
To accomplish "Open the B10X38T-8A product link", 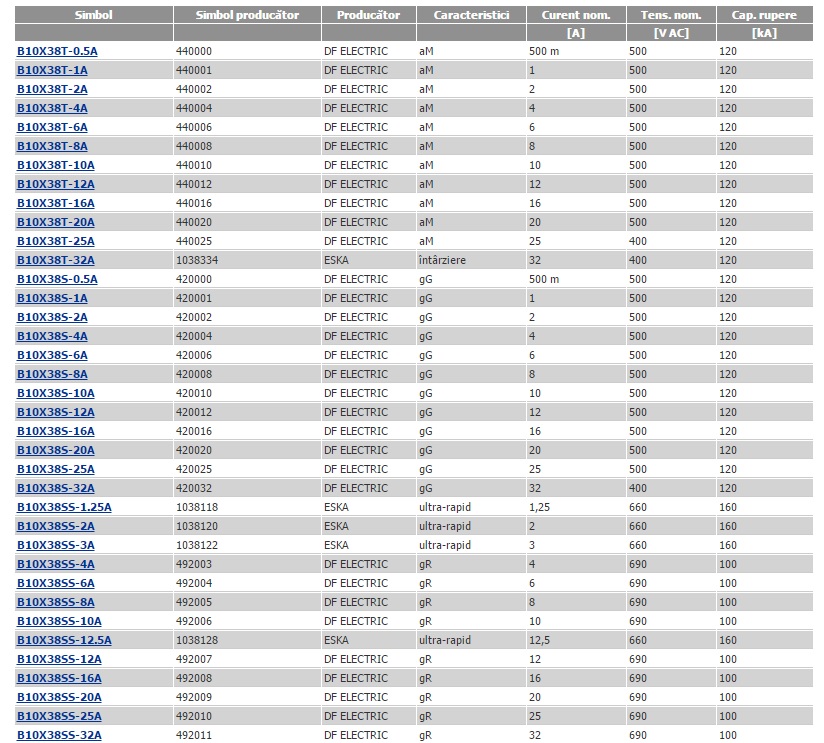I will click(x=52, y=146).
